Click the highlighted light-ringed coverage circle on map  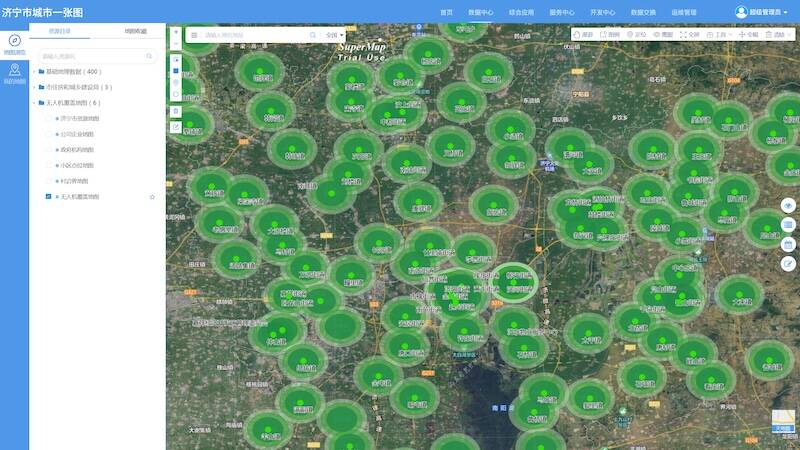click(x=514, y=282)
